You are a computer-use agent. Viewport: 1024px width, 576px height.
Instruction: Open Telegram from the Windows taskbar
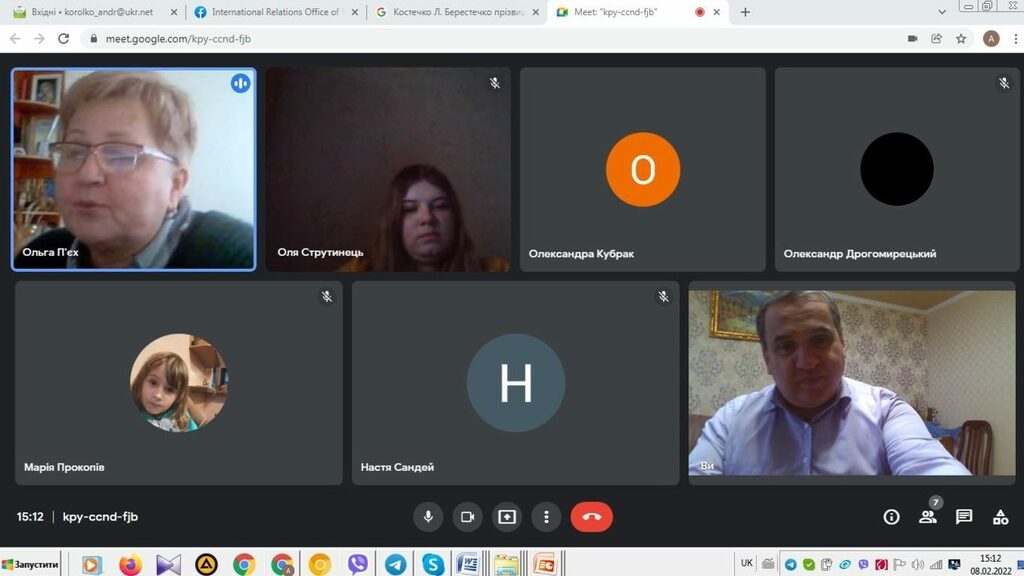pos(396,565)
